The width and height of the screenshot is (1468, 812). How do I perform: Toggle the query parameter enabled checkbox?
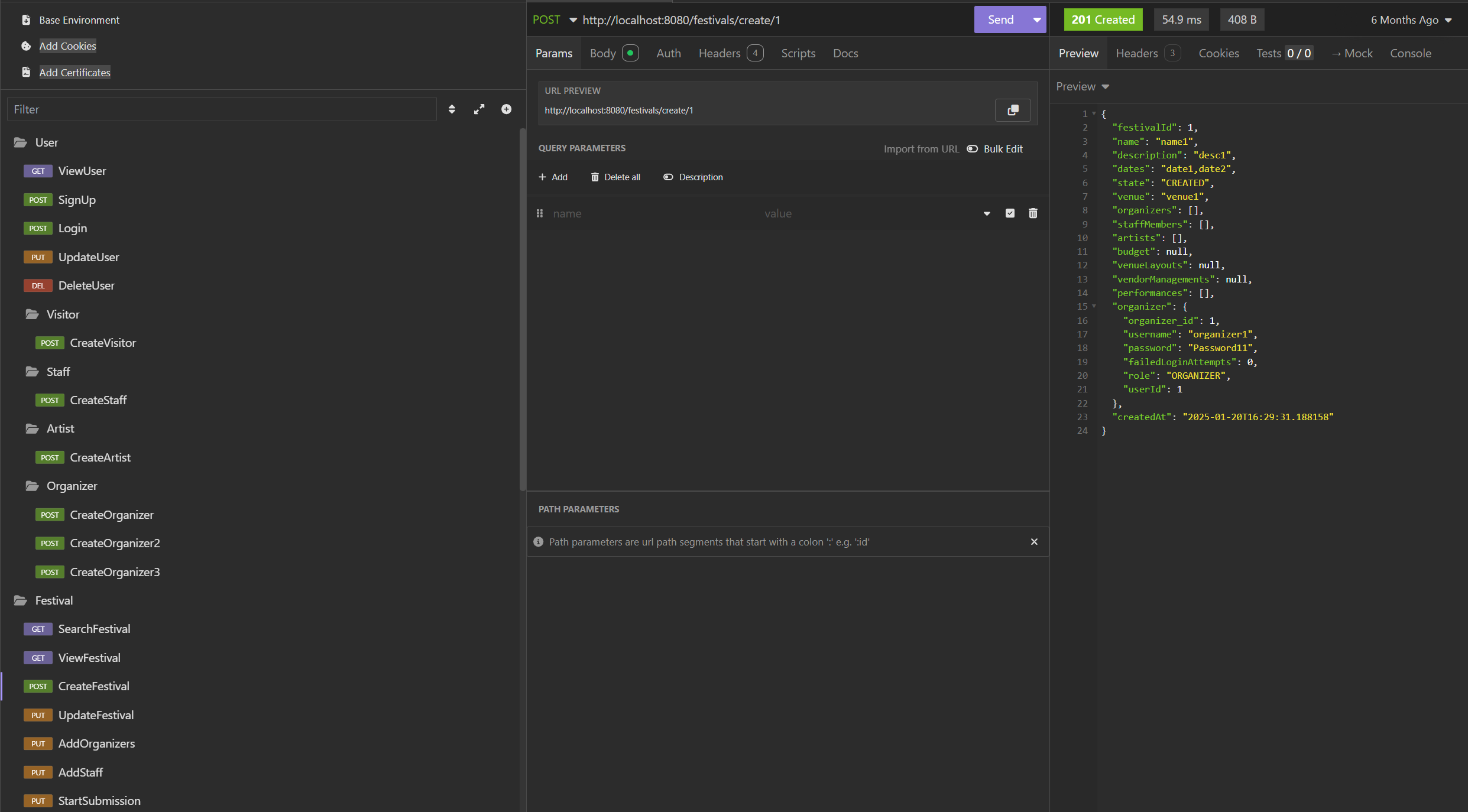pos(1010,213)
